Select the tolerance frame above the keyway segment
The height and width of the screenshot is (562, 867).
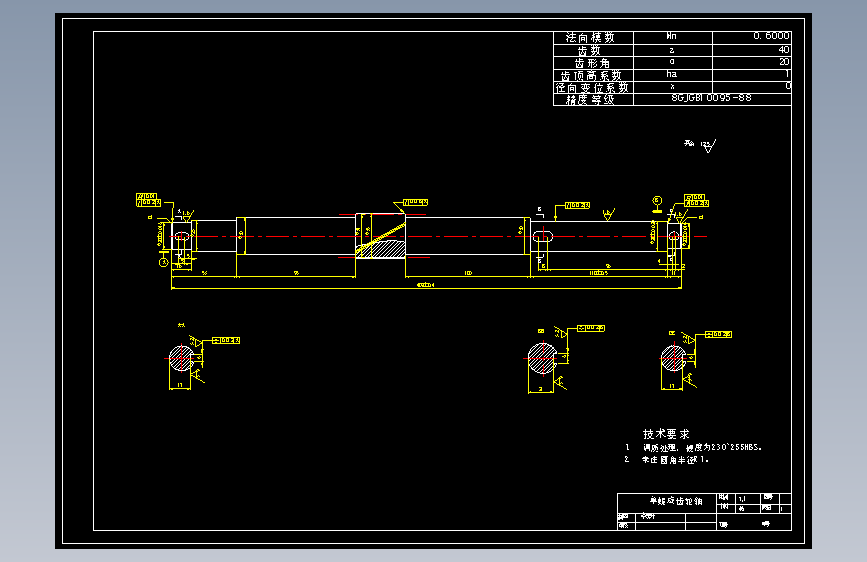pos(577,206)
